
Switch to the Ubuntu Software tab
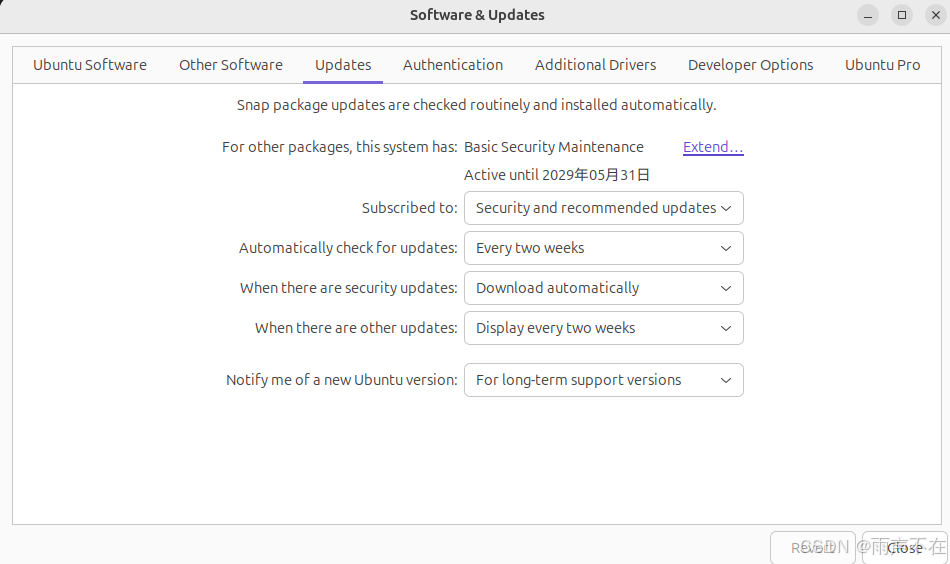(x=90, y=65)
